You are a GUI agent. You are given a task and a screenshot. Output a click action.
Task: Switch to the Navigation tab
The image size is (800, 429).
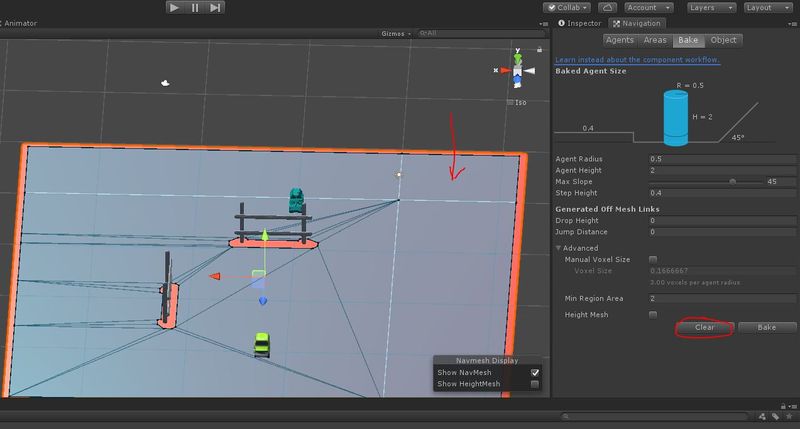click(x=637, y=23)
